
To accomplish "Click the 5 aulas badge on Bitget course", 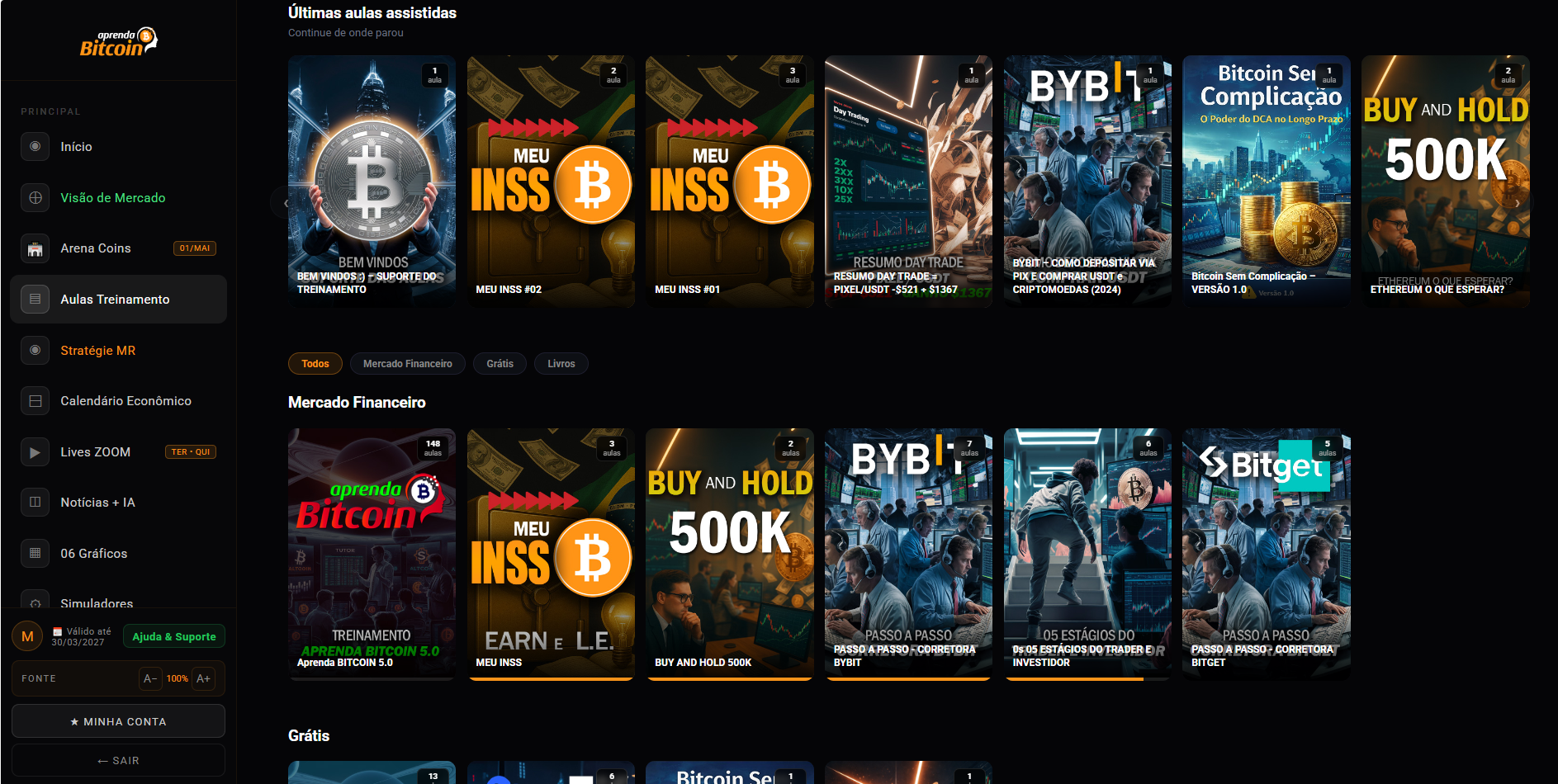I will [1328, 448].
